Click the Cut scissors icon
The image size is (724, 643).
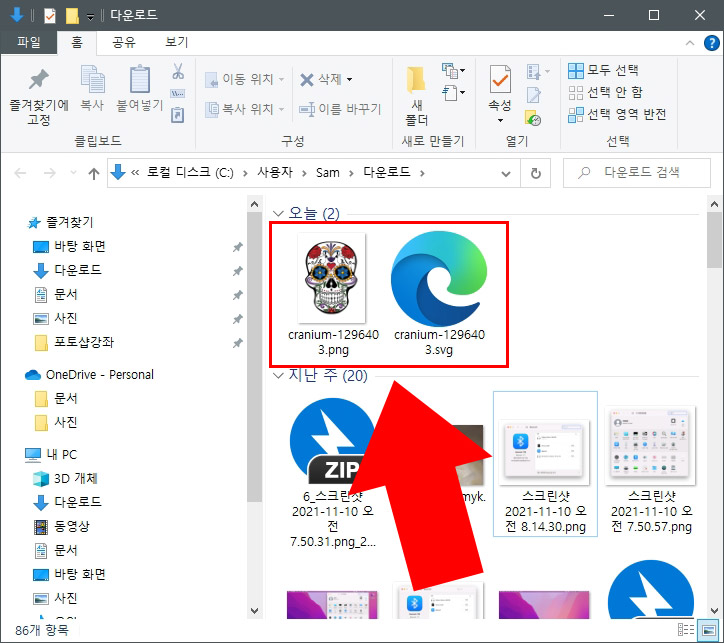pyautogui.click(x=178, y=72)
